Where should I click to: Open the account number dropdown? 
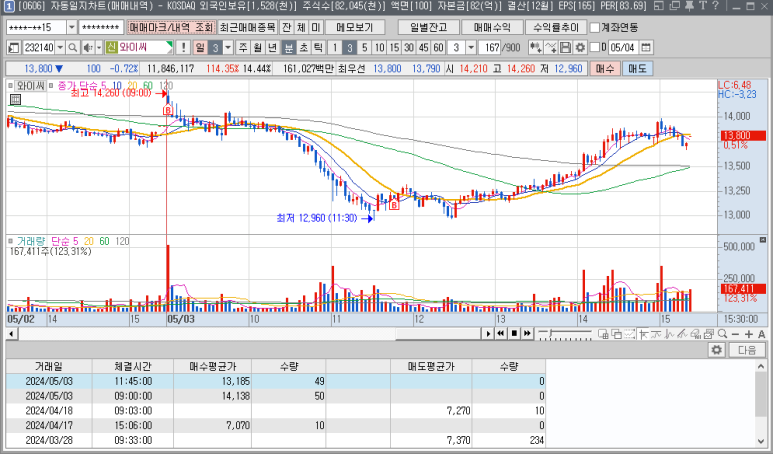click(x=71, y=27)
